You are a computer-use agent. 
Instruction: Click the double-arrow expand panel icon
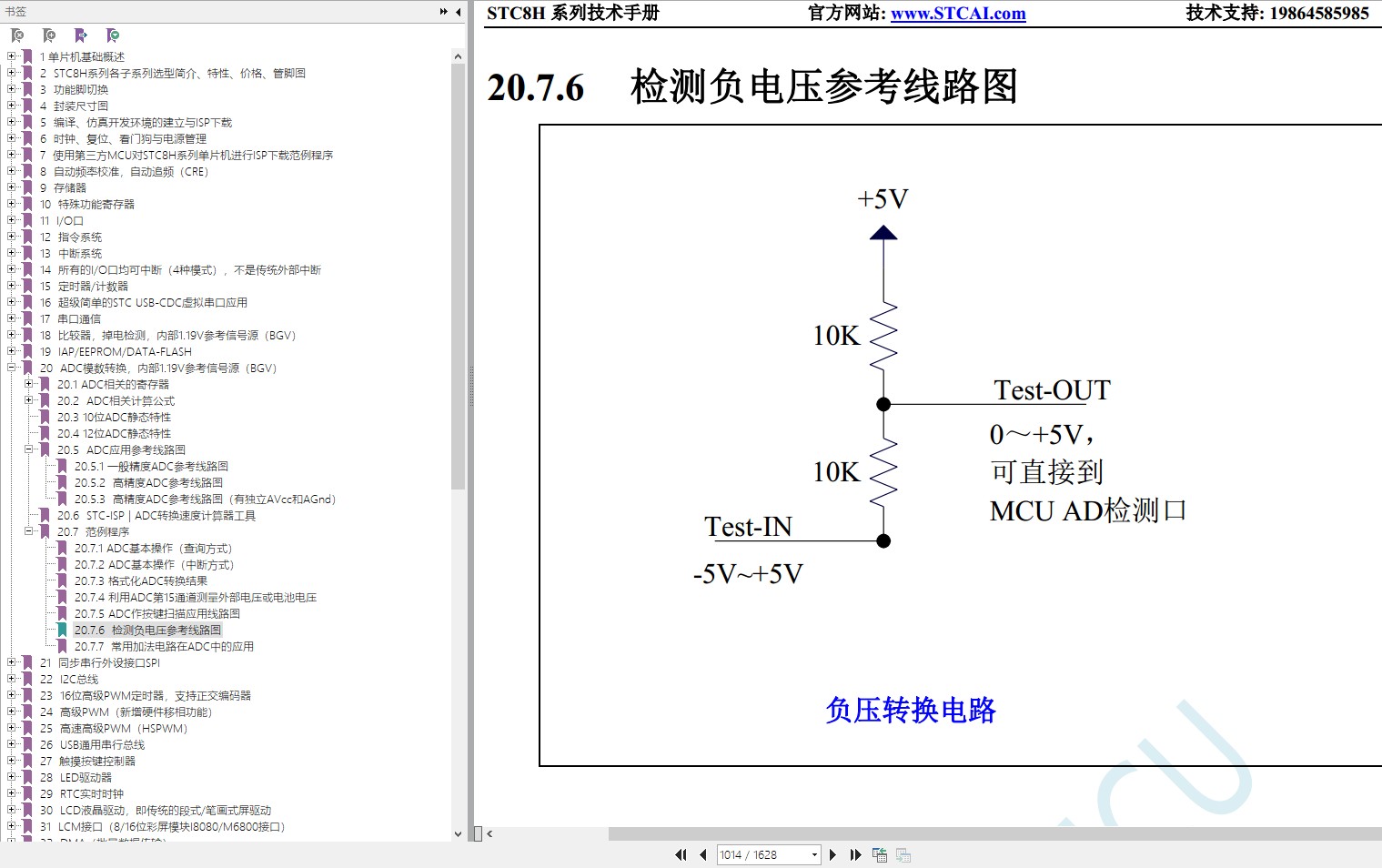(444, 12)
